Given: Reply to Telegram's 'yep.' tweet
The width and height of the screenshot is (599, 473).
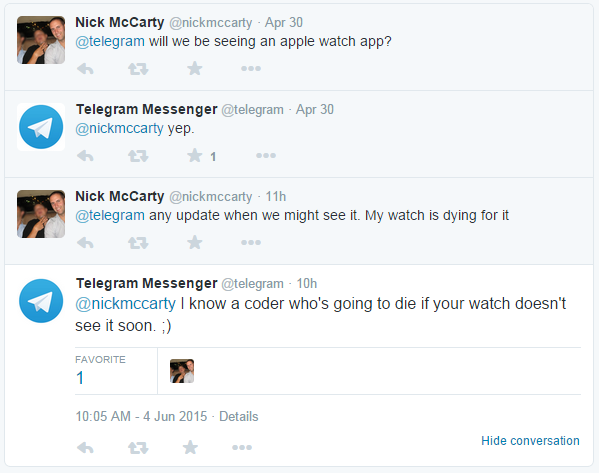Looking at the screenshot, I should 85,156.
